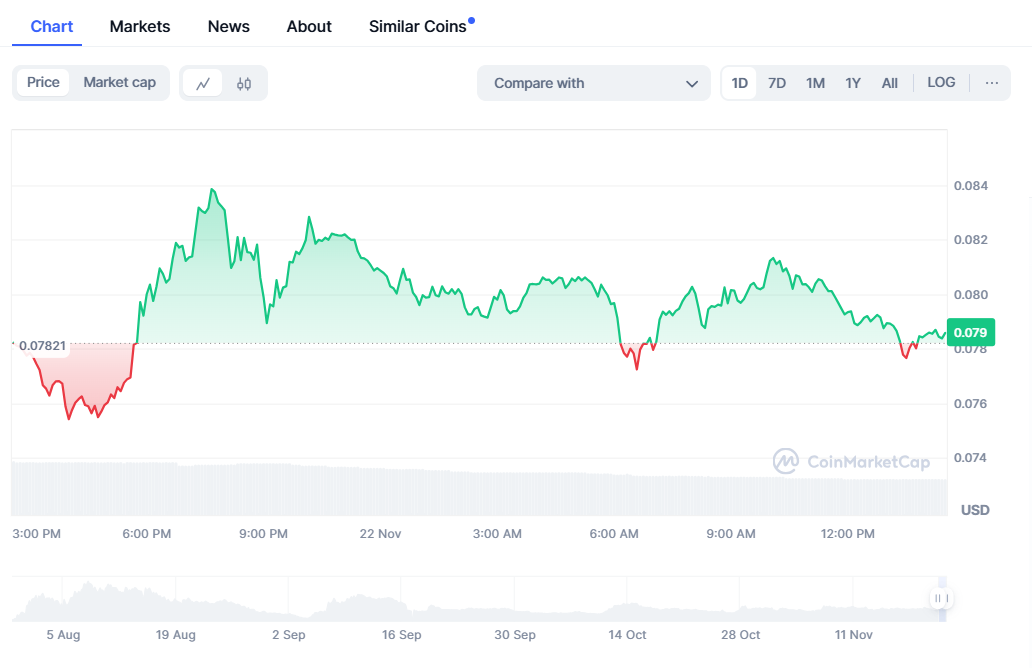The image size is (1032, 668).
Task: Toggle the Market cap view
Action: 119,83
